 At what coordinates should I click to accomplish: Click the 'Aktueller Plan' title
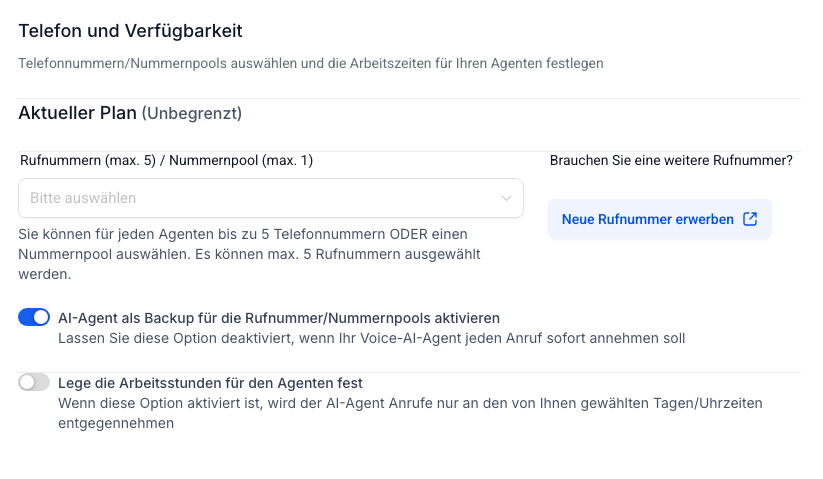[77, 113]
